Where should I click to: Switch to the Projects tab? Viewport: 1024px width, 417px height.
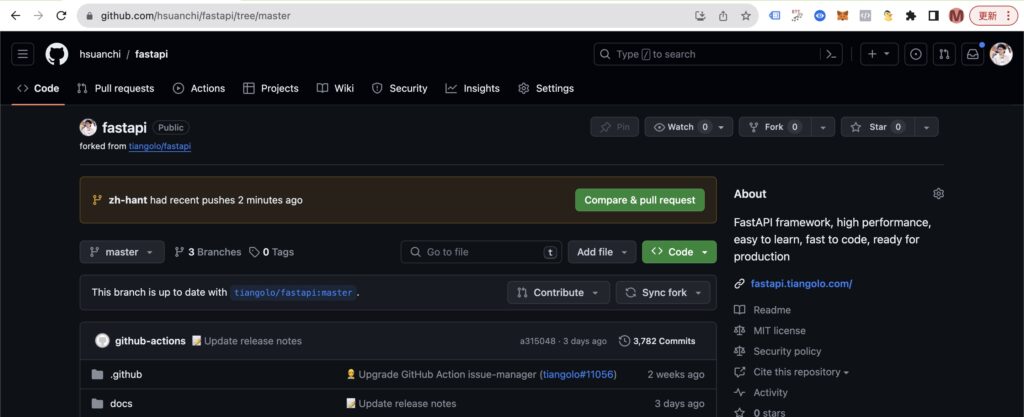pyautogui.click(x=270, y=88)
